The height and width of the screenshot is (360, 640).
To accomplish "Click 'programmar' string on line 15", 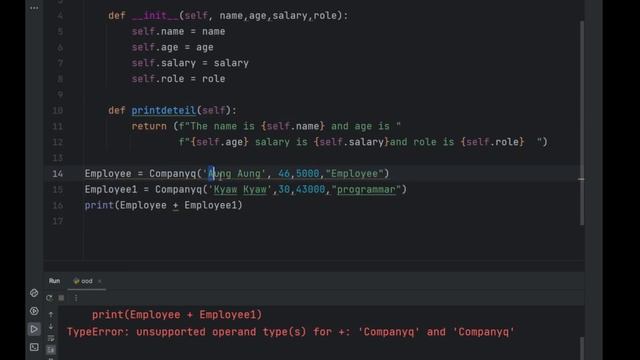I will 366,189.
